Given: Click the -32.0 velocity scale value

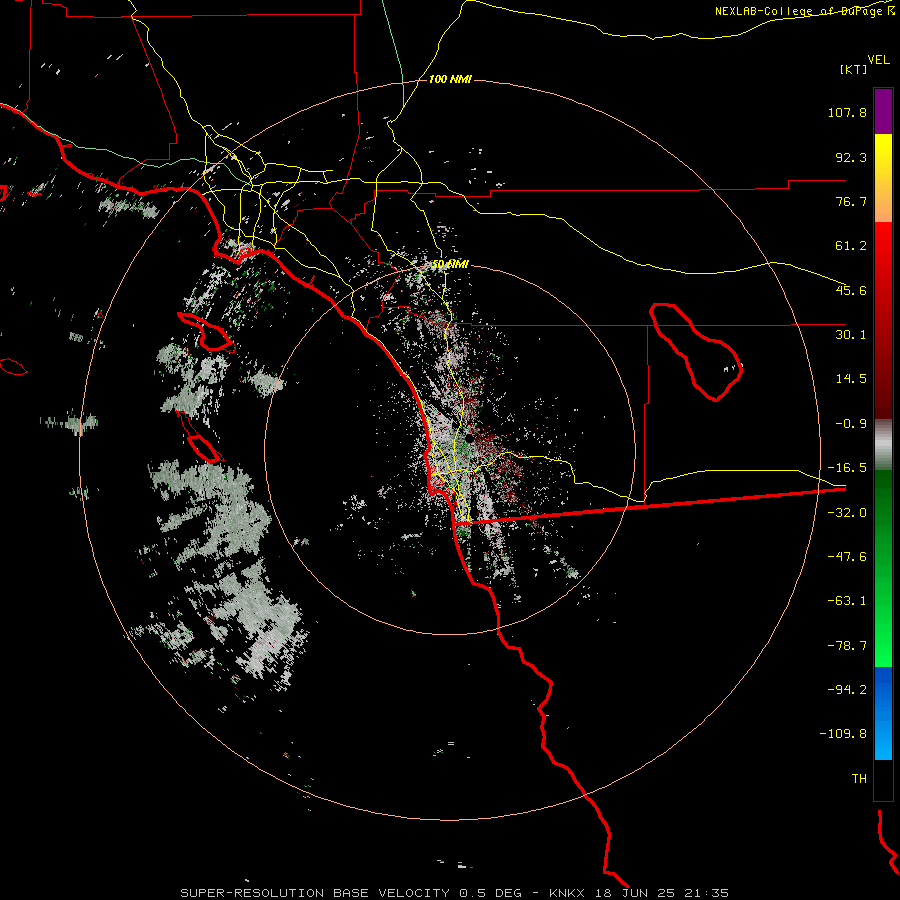Looking at the screenshot, I should [847, 513].
